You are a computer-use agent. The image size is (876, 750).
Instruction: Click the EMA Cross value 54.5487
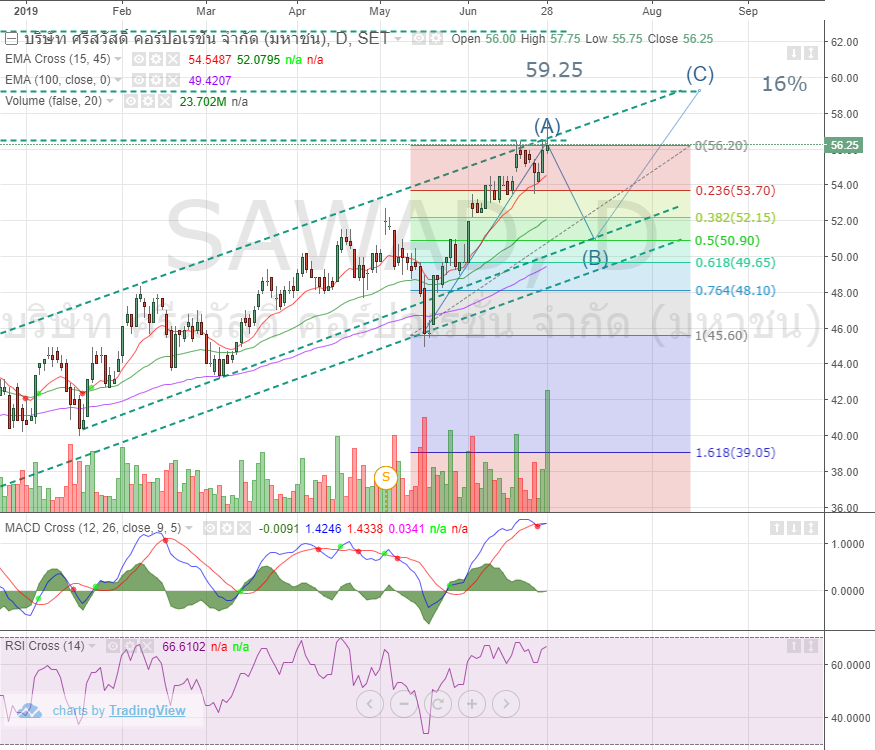[x=210, y=60]
